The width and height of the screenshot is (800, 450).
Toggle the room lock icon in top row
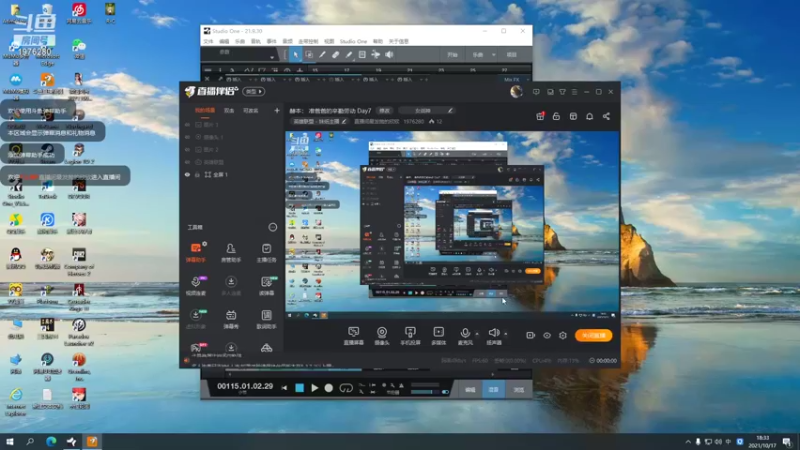pyautogui.click(x=556, y=116)
